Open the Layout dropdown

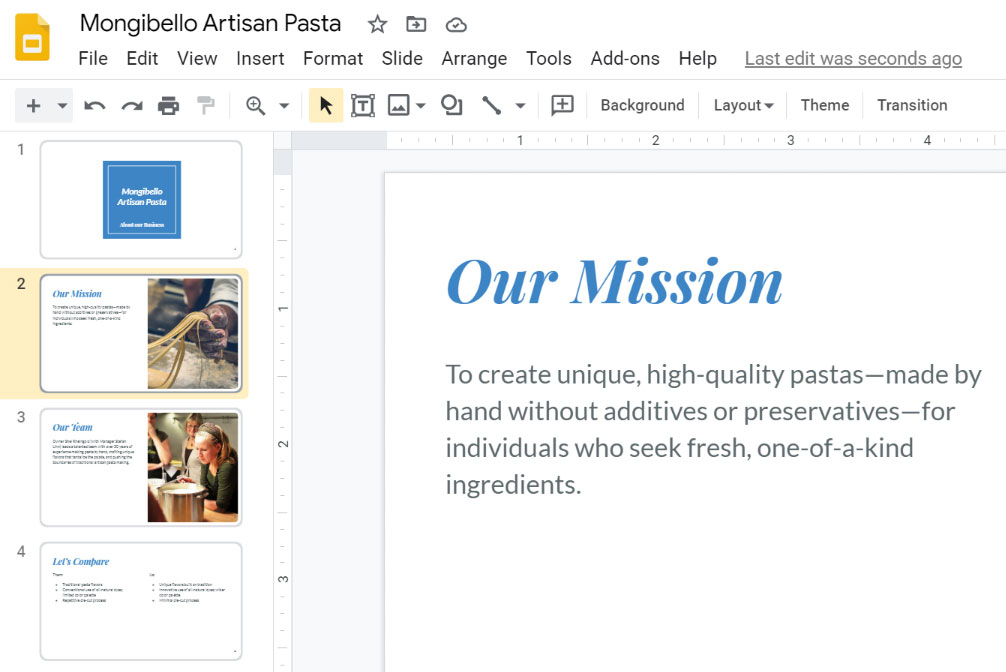coord(742,104)
